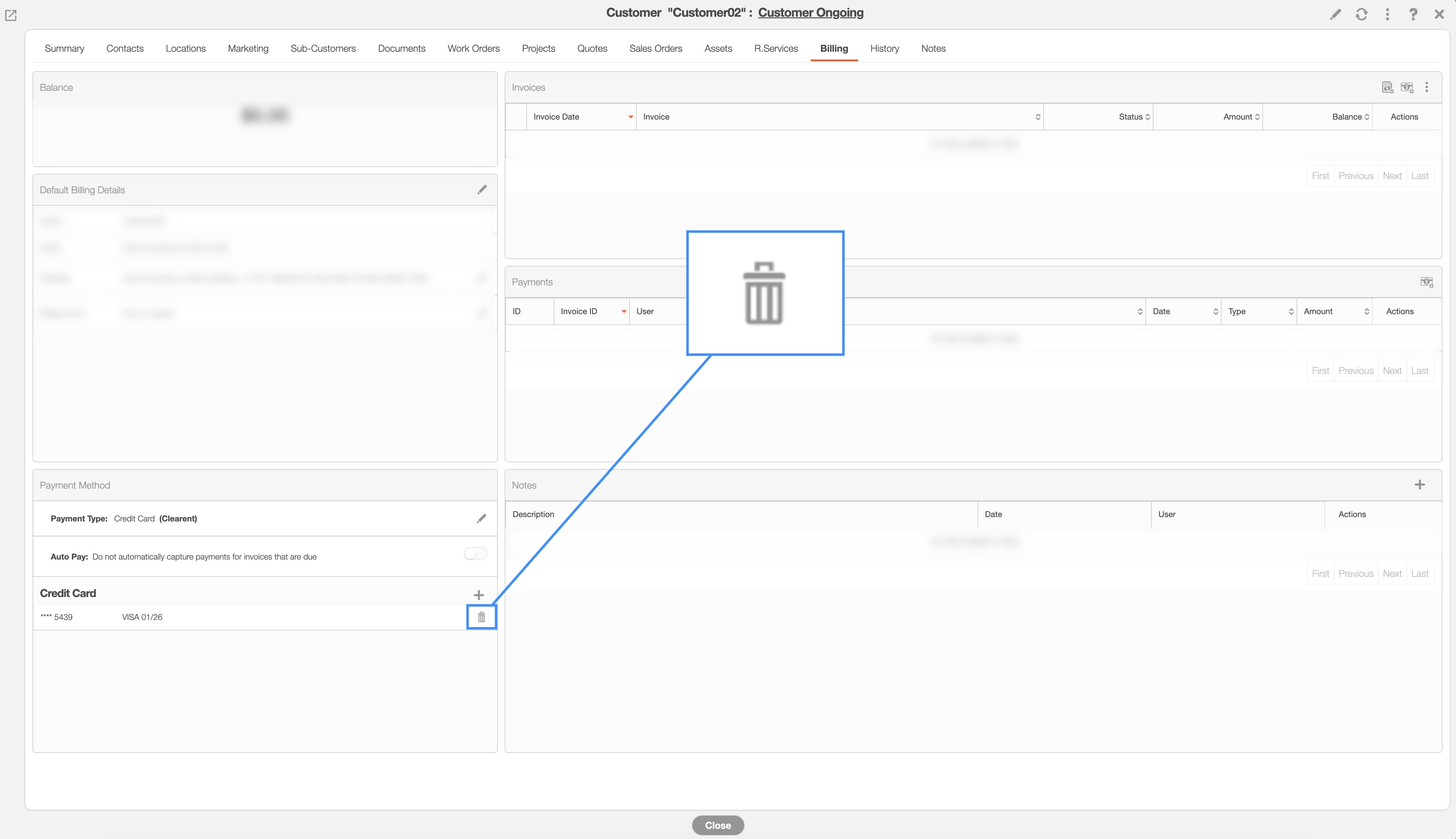1456x839 pixels.
Task: Open the History tab
Action: coord(884,48)
